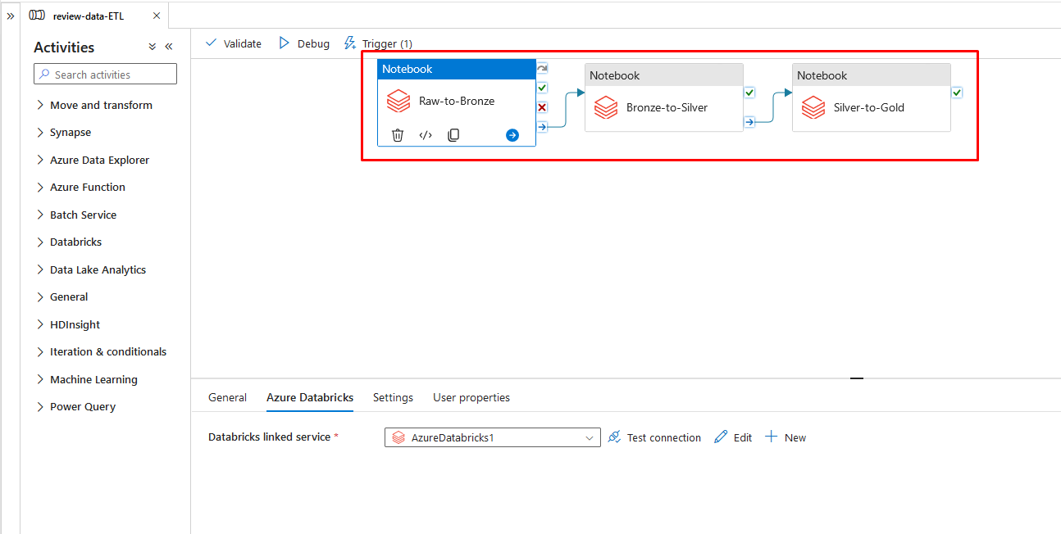Expand Iteration & conditionals category
Screen dimensions: 1061x534
101,352
